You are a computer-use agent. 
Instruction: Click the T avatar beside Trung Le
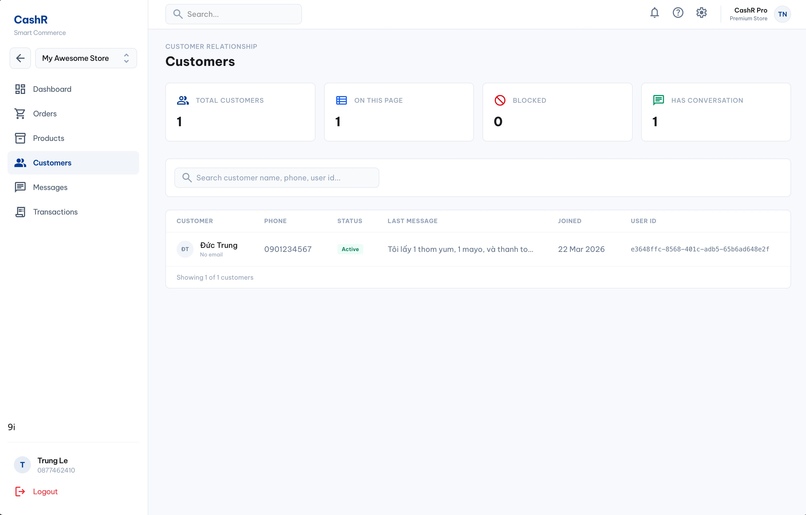tap(22, 465)
